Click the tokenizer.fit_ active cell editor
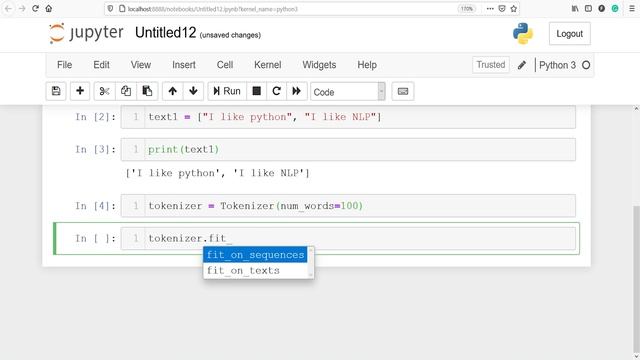The width and height of the screenshot is (640, 360). pos(348,238)
